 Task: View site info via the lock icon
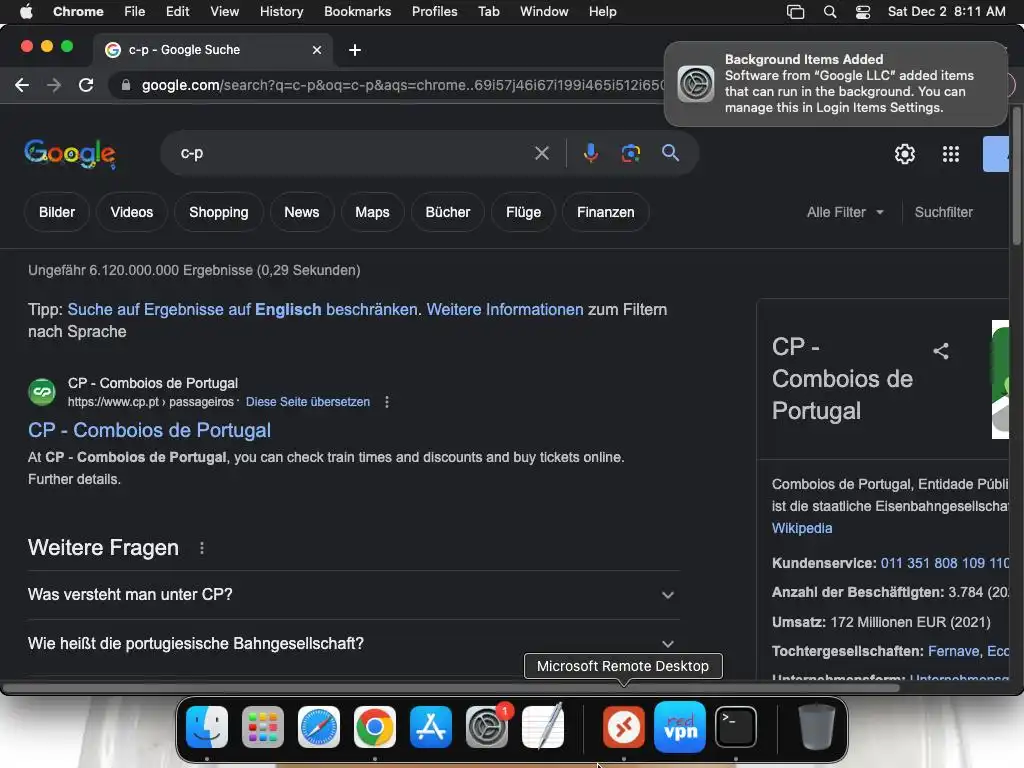126,85
